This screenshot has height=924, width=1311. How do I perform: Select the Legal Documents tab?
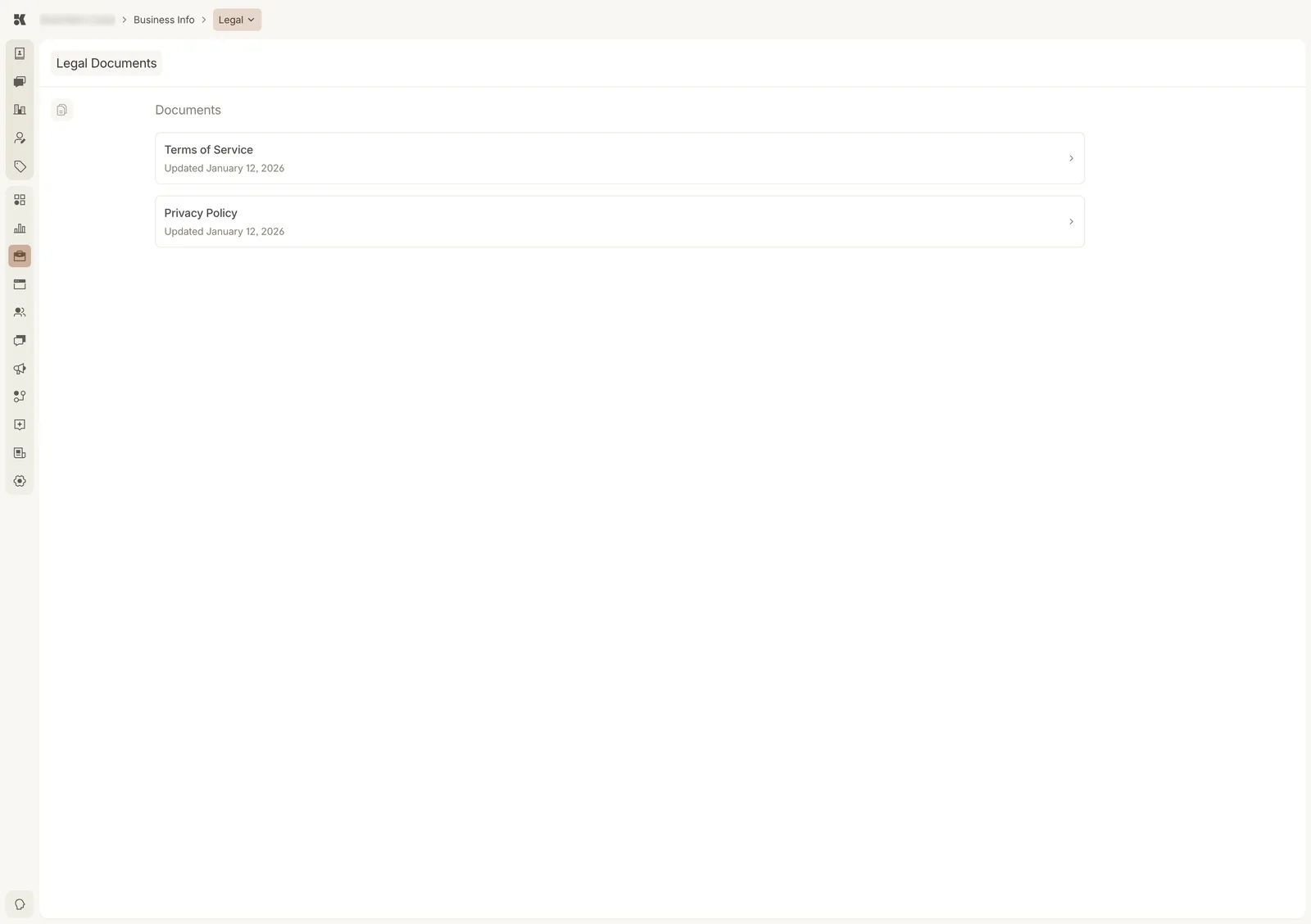click(107, 63)
